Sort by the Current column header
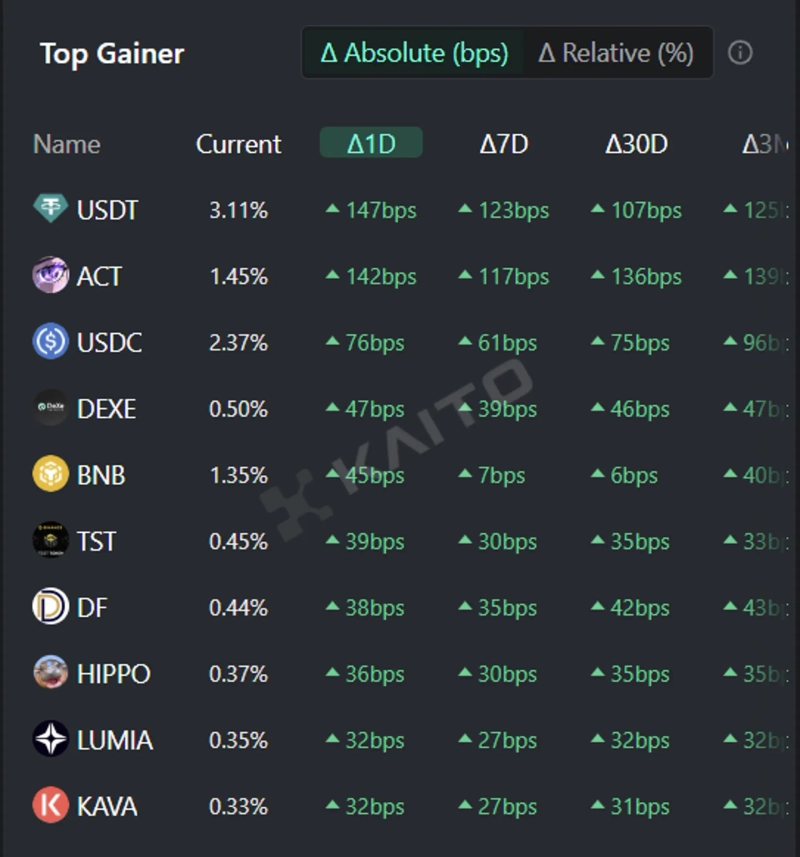Image resolution: width=800 pixels, height=857 pixels. [238, 144]
